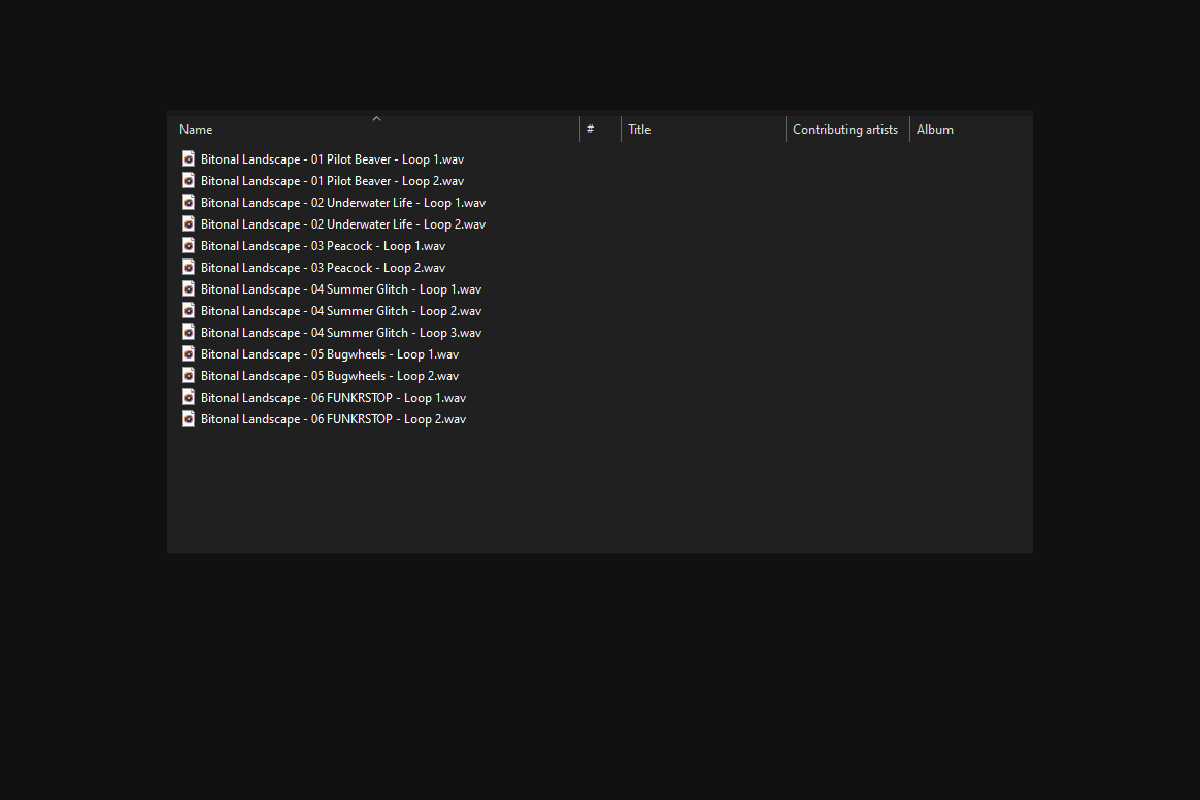
Task: Click the file icon of FUNKRSTOP Loop 1.wav
Action: tap(188, 397)
